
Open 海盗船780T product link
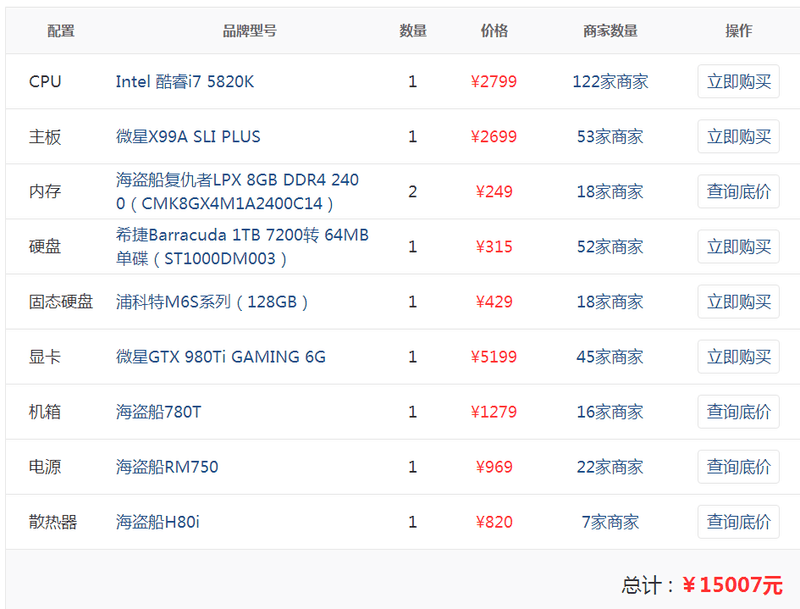pyautogui.click(x=158, y=412)
